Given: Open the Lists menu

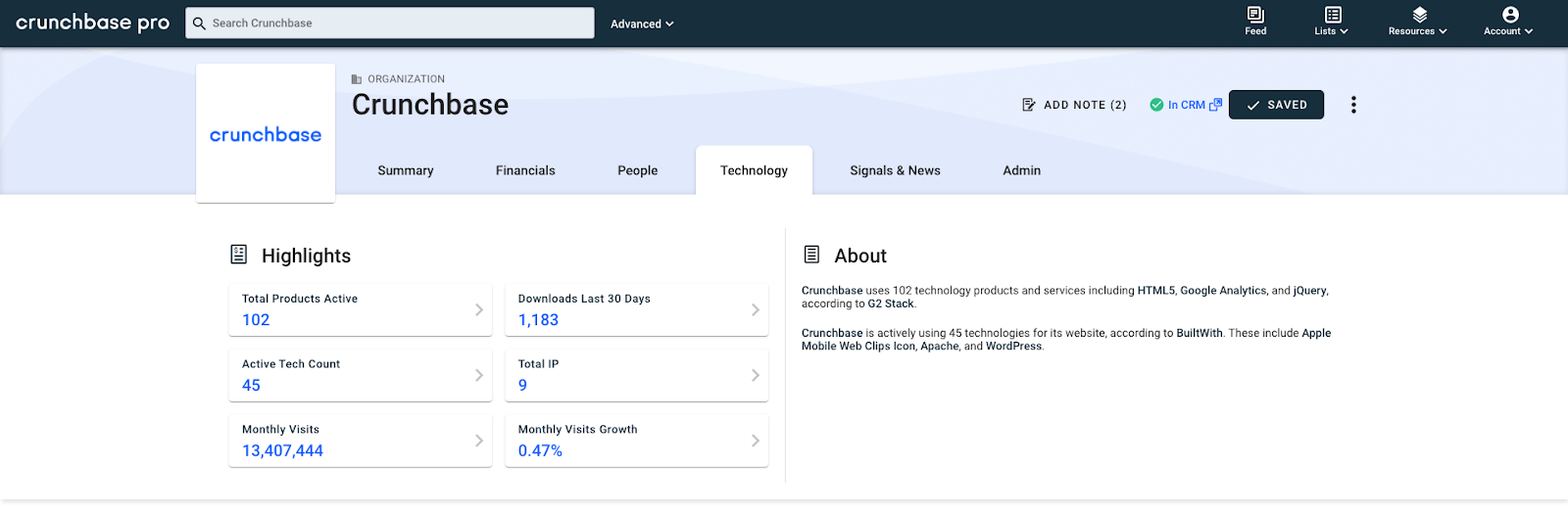Looking at the screenshot, I should (x=1332, y=22).
